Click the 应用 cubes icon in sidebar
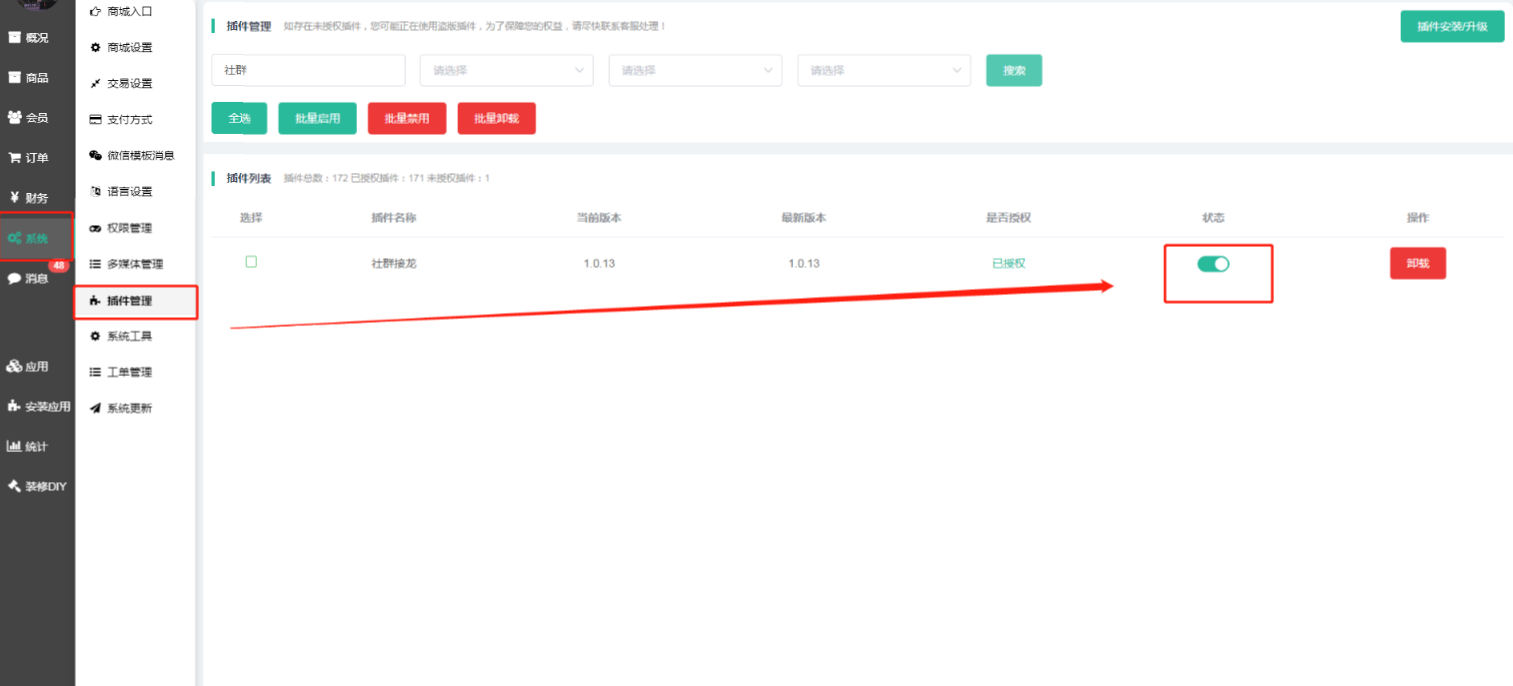The height and width of the screenshot is (686, 1513). [15, 366]
